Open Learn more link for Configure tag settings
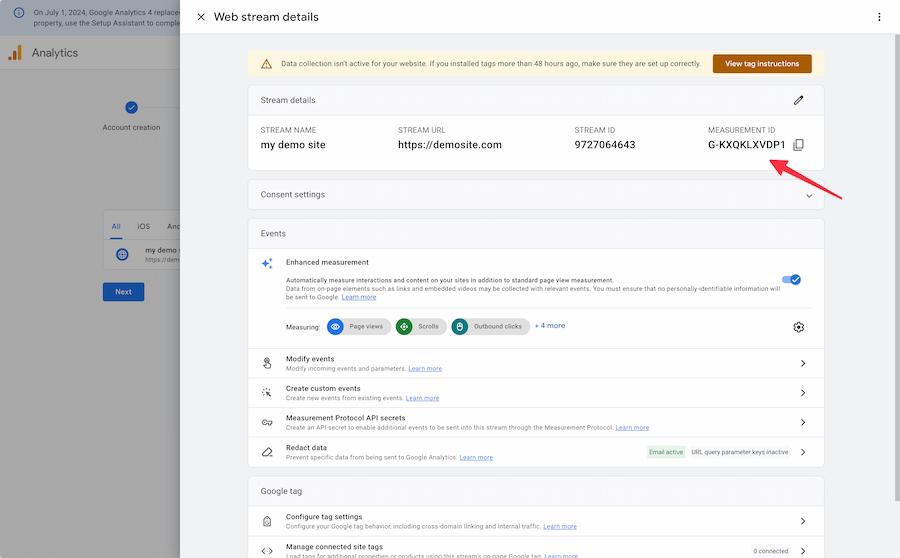 (x=560, y=526)
